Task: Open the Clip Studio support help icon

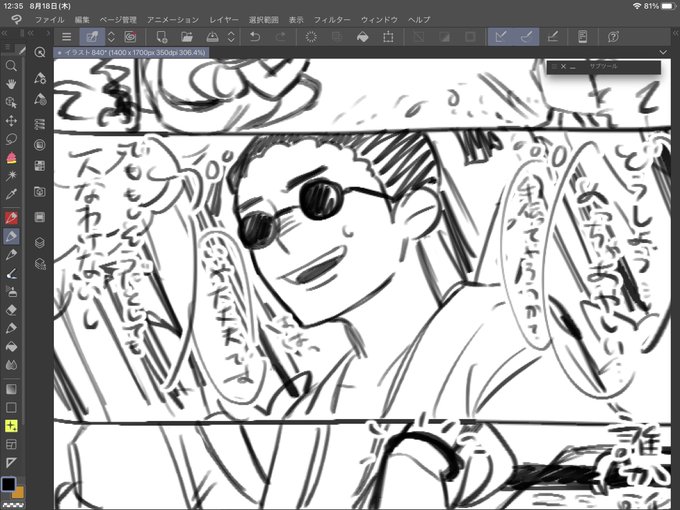Action: [613, 37]
